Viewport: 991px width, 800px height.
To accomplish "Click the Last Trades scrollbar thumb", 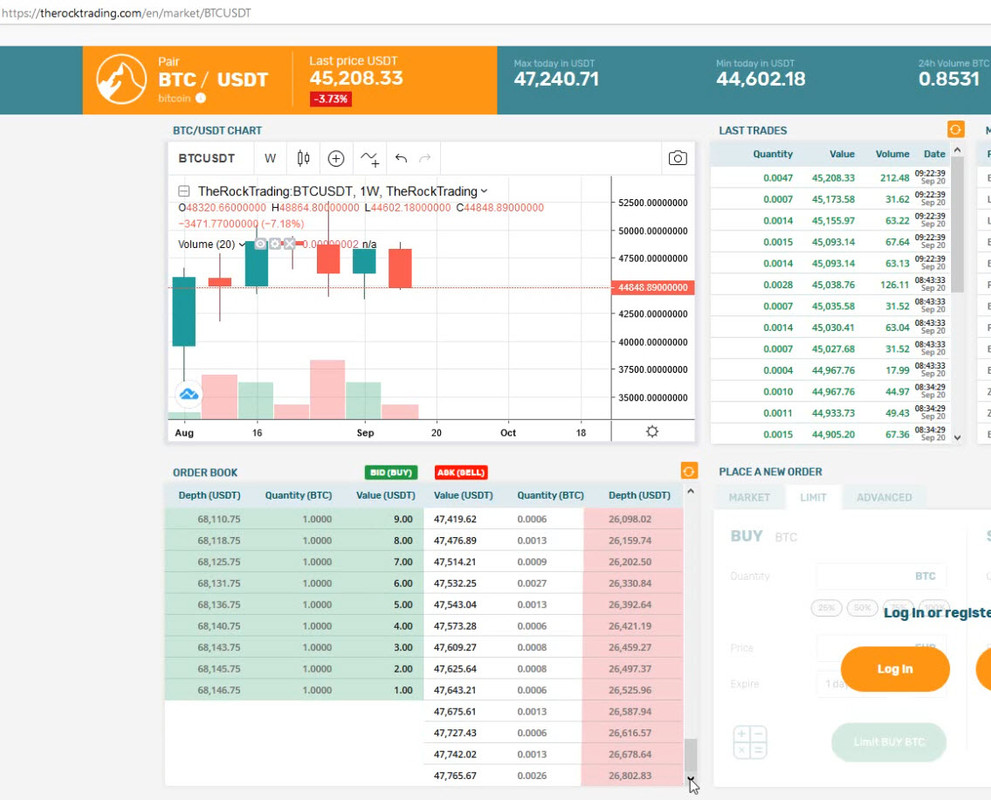I will pos(957,224).
